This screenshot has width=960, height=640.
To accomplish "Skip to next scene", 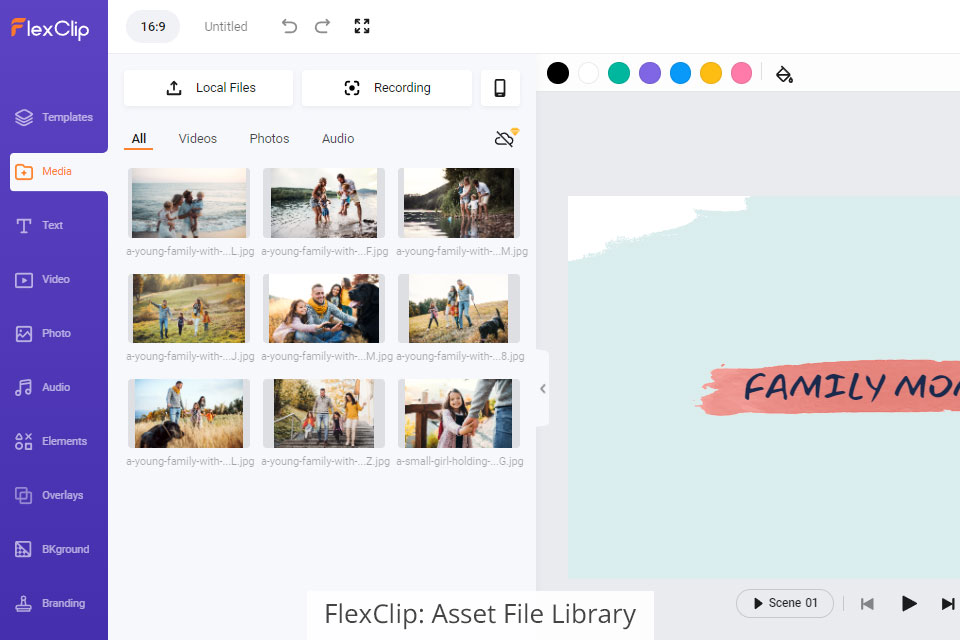I will (x=948, y=604).
